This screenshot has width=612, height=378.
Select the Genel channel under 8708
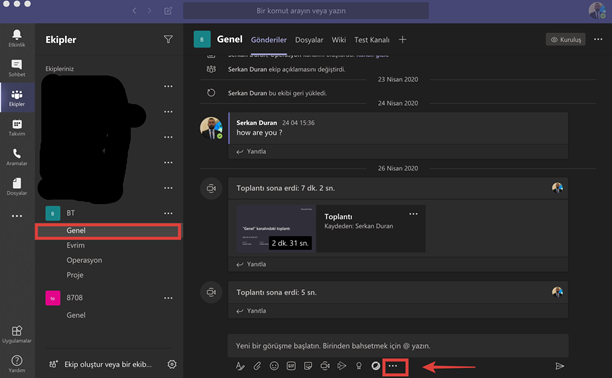click(76, 315)
